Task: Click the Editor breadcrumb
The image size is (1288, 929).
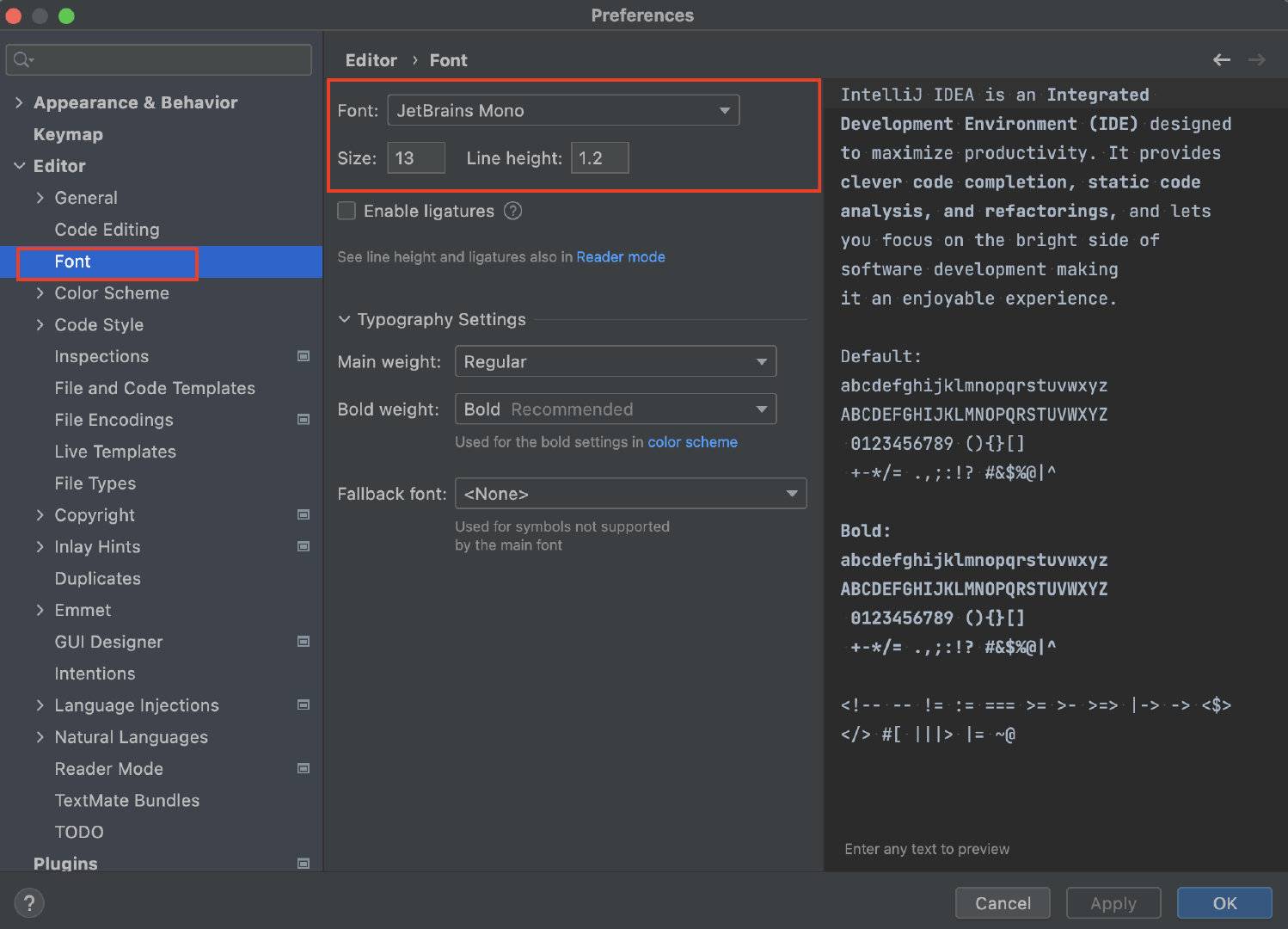Action: (x=371, y=60)
